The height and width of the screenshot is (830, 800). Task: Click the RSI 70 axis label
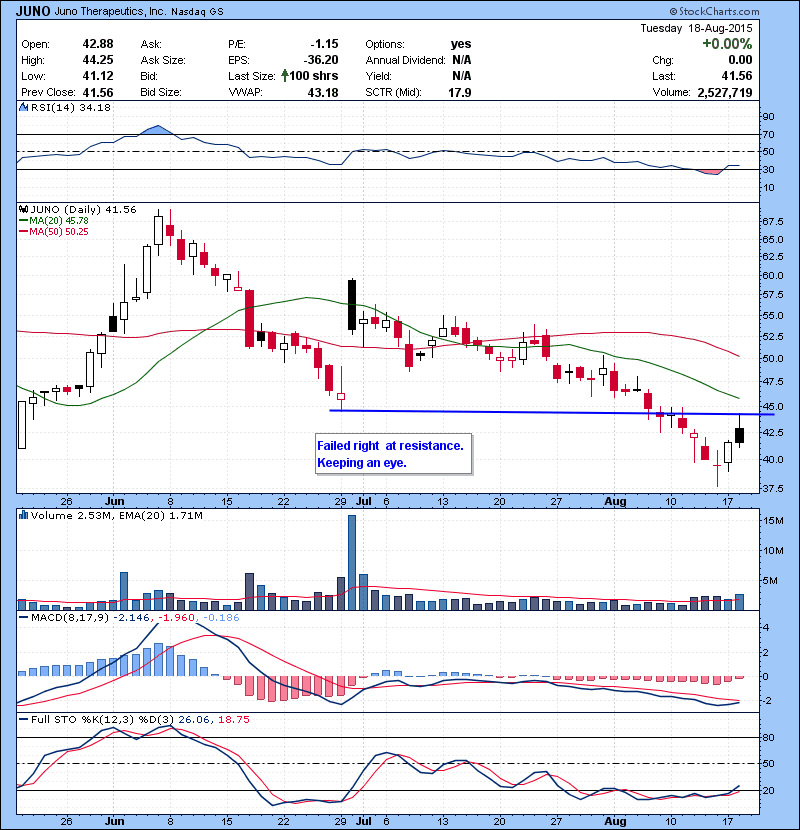click(x=768, y=134)
